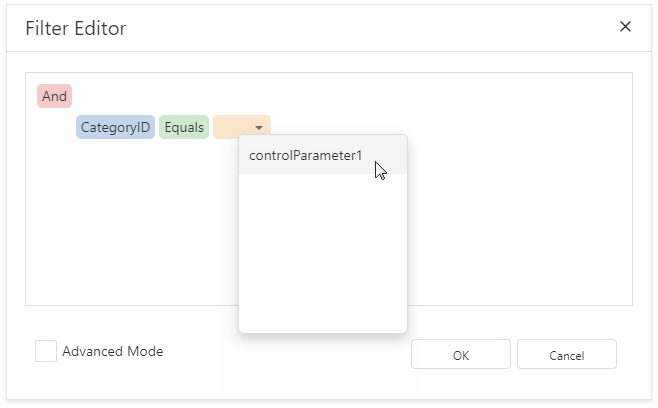Viewport: 658px width, 408px height.
Task: Pick the controlParameter1 menu entry
Action: click(305, 155)
